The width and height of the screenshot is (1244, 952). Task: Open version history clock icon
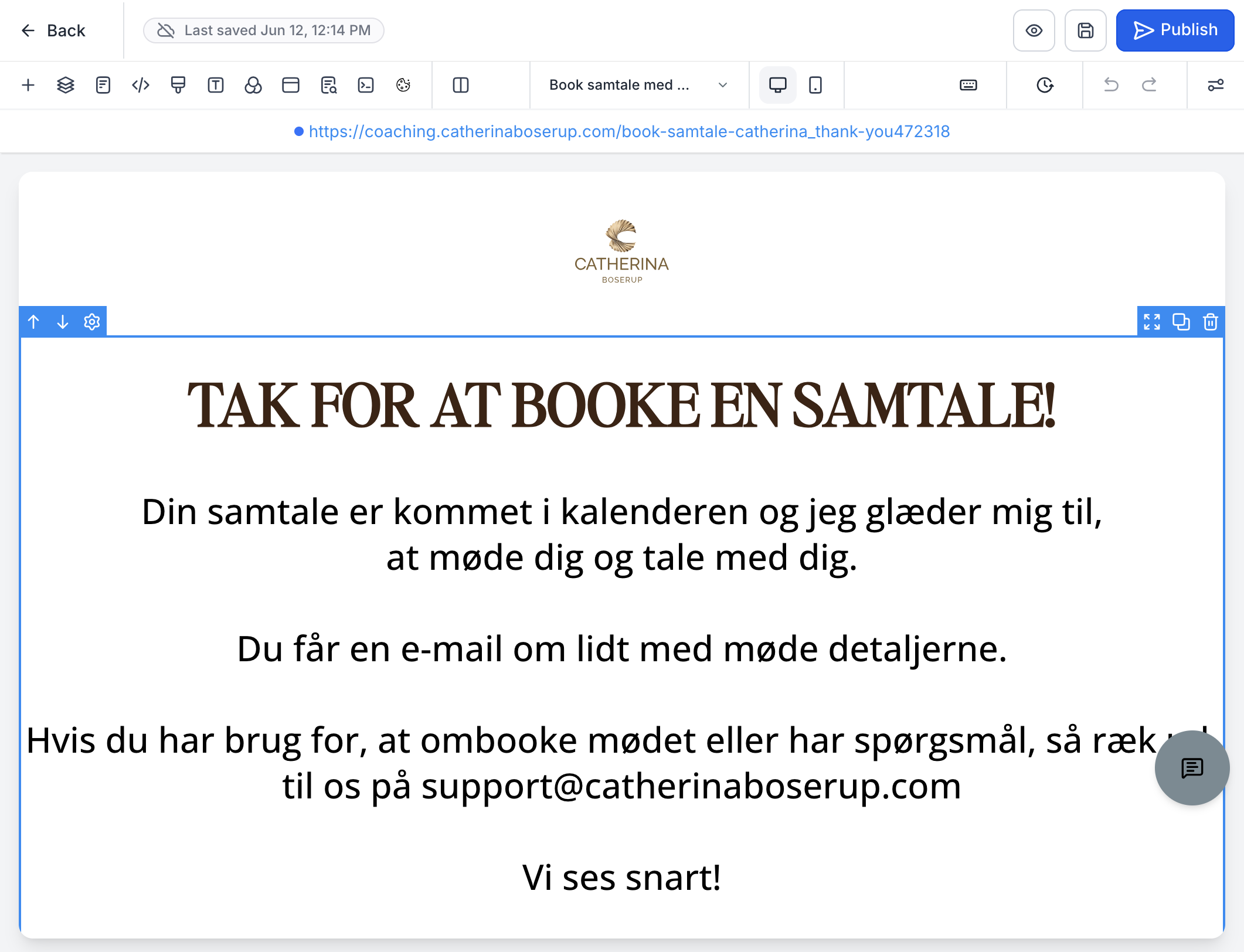click(1045, 85)
